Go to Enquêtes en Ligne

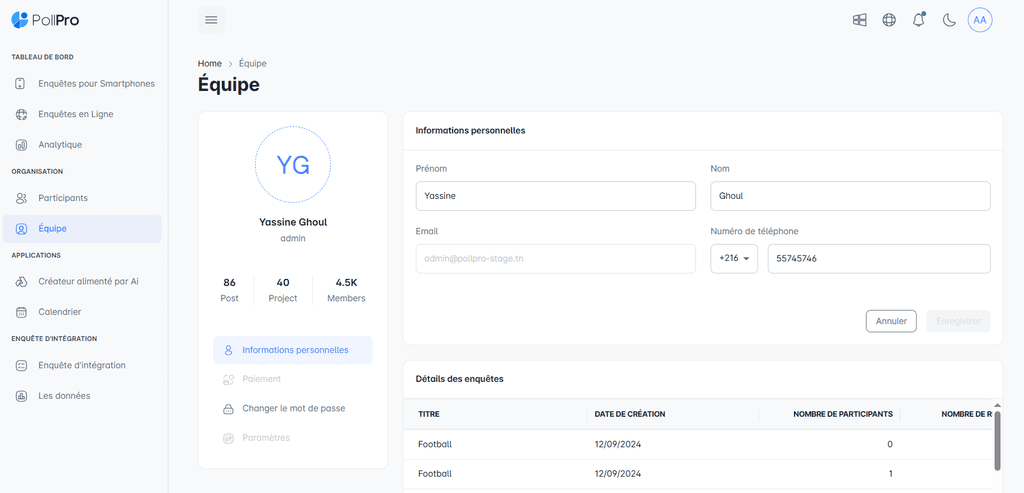click(x=76, y=114)
